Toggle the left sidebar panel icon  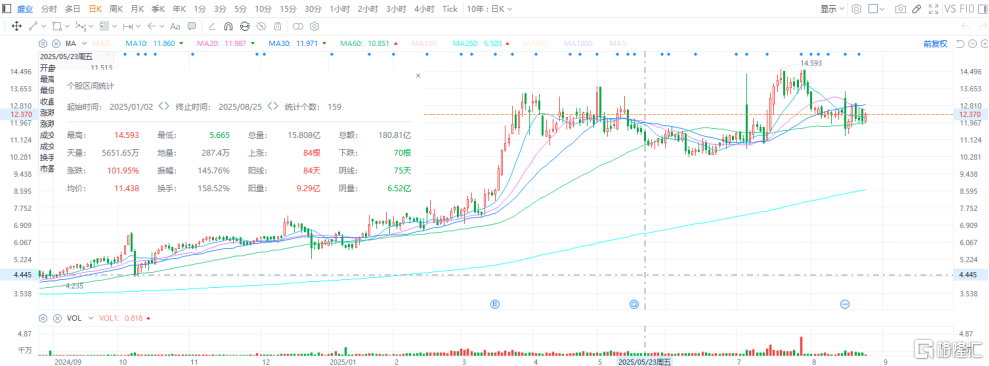tap(6, 9)
